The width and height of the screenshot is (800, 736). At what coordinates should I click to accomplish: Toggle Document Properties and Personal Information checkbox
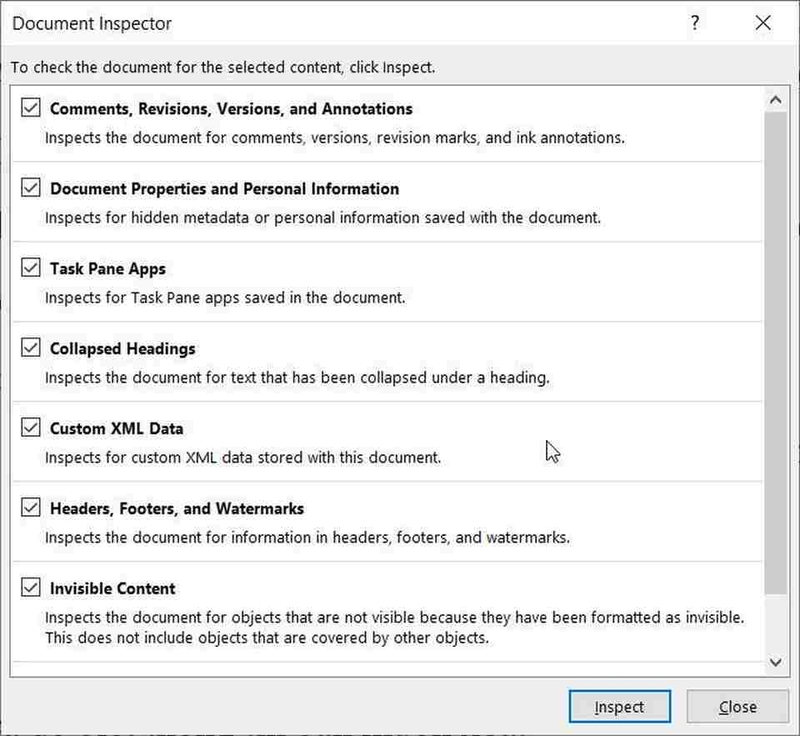pos(30,188)
